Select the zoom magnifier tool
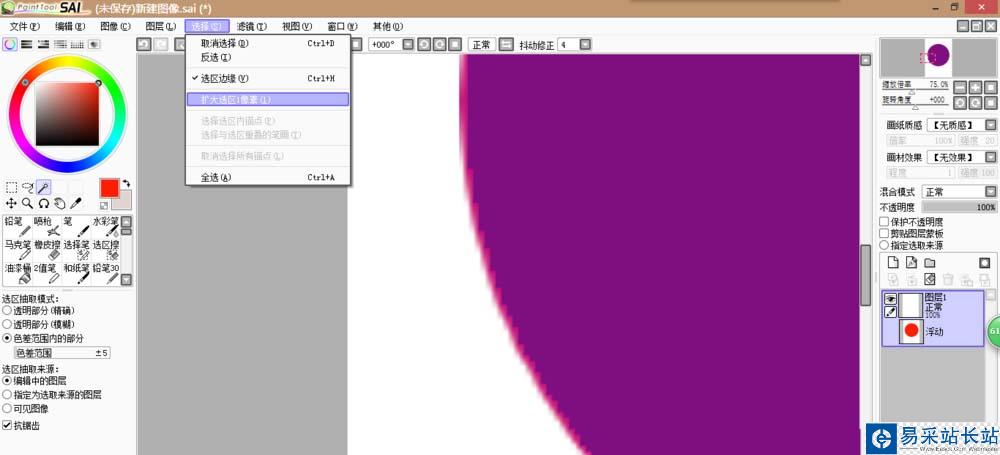 [x=27, y=204]
